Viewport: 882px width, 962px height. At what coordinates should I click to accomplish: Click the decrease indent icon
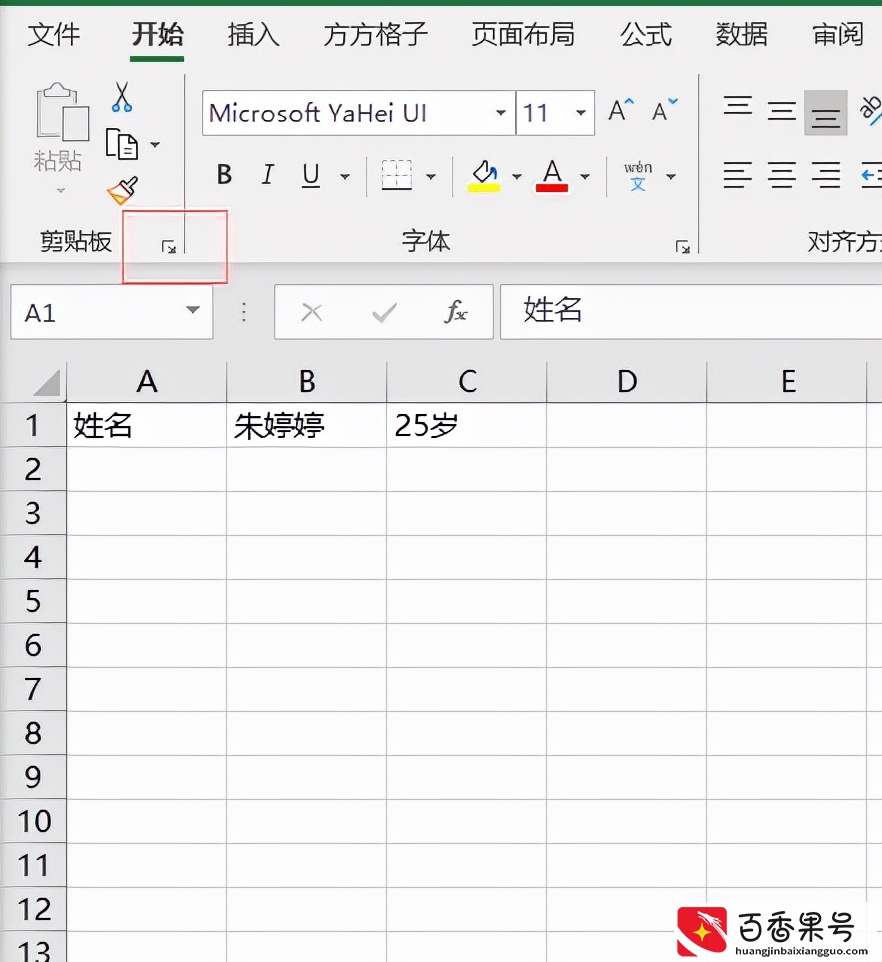tap(872, 175)
